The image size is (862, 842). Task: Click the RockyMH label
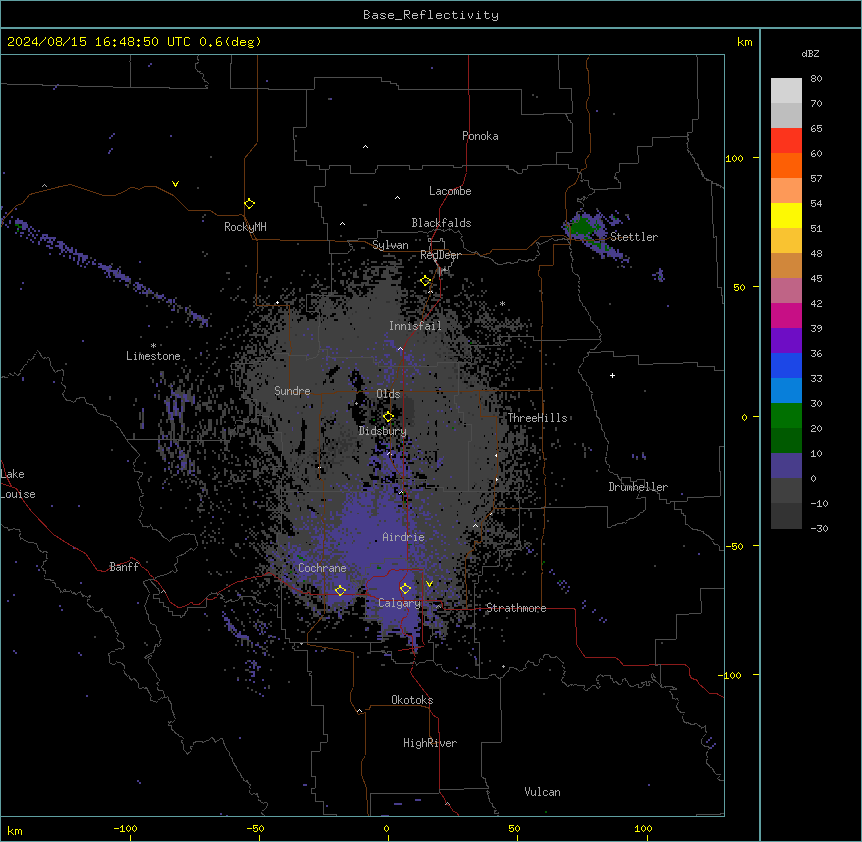(x=245, y=227)
